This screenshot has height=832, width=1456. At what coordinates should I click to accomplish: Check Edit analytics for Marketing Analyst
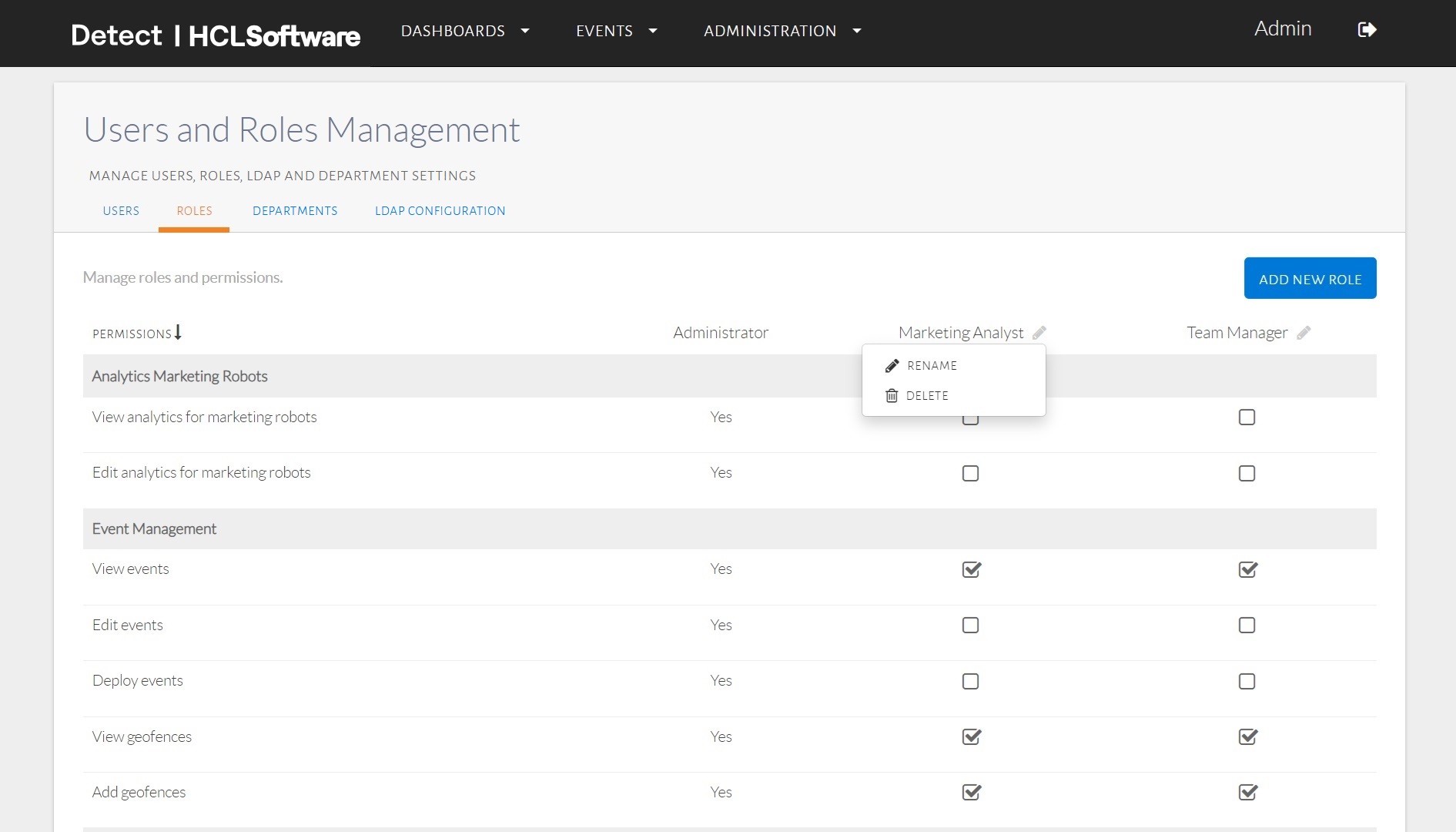(970, 474)
